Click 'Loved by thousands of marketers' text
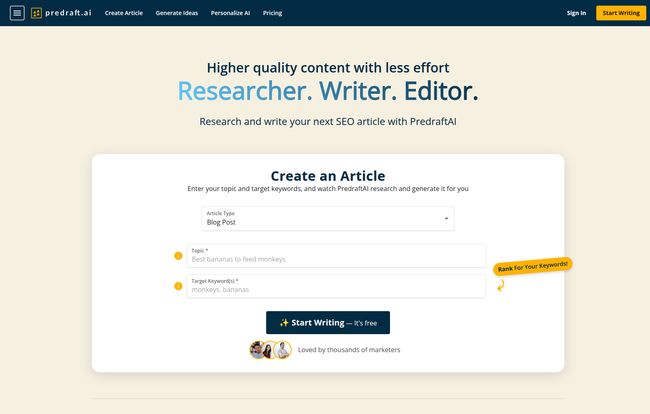The width and height of the screenshot is (650, 414). (349, 350)
